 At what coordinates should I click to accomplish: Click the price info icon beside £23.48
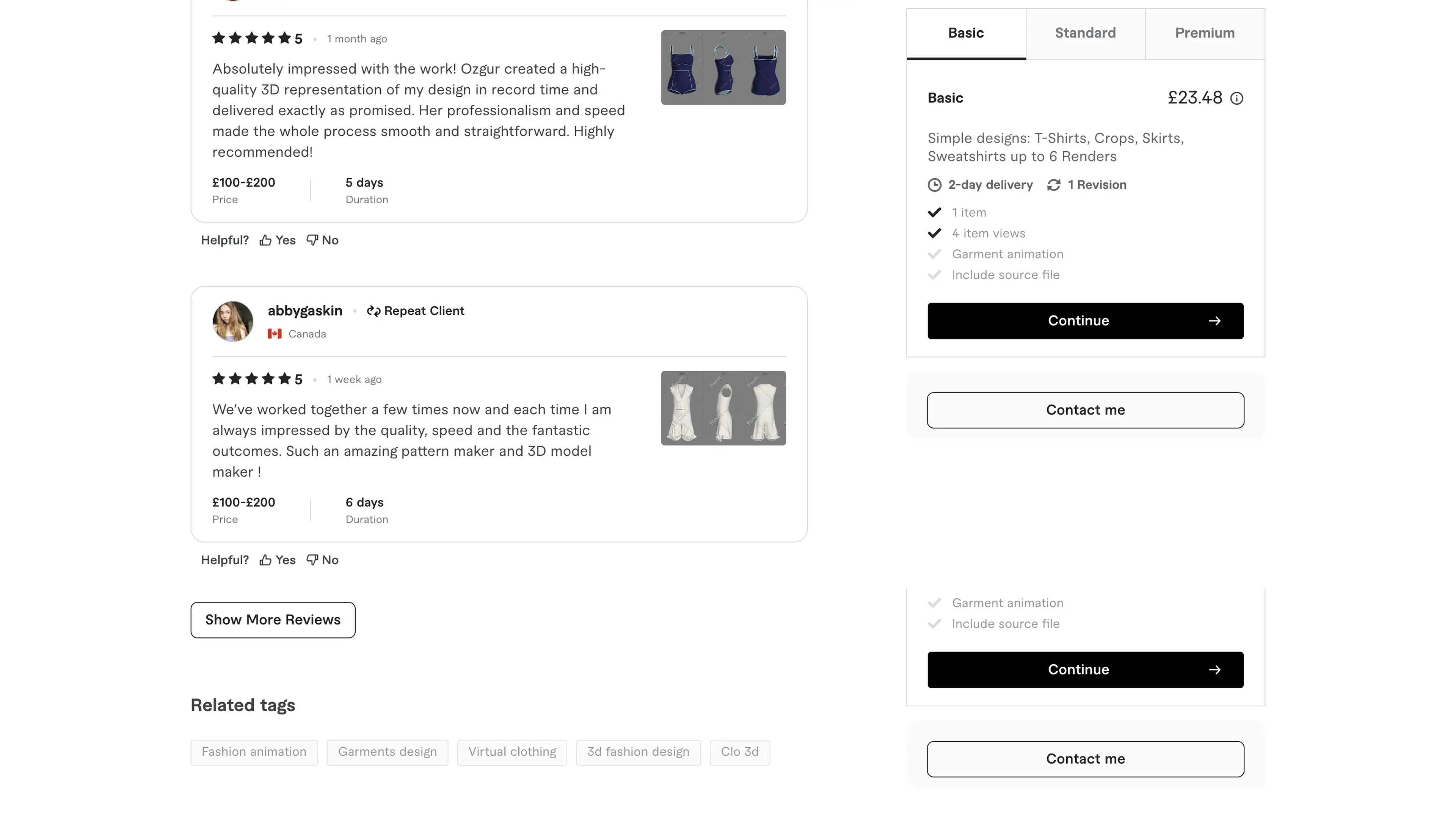[1237, 98]
